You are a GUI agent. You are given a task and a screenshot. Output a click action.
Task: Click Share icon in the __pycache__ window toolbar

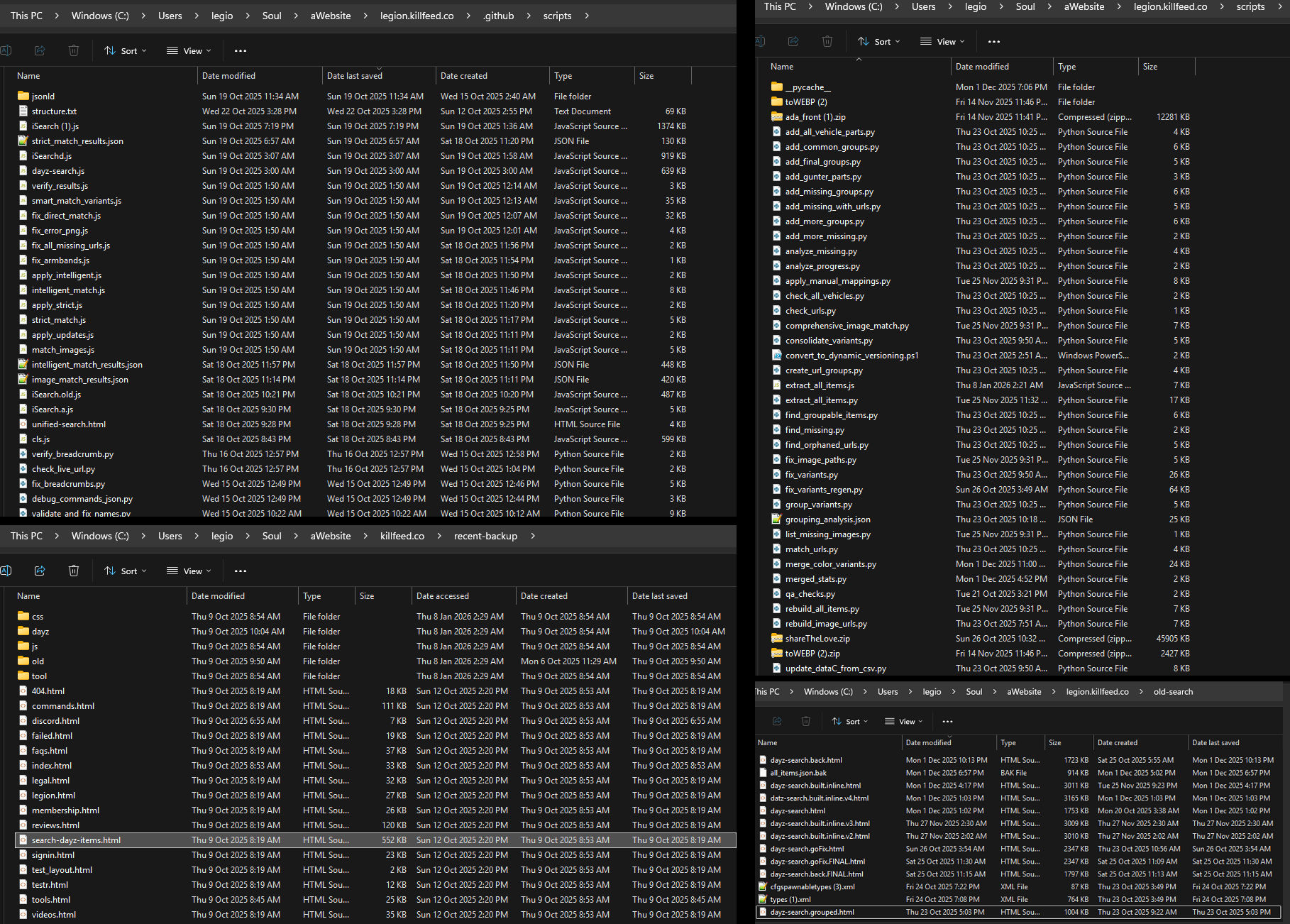793,41
